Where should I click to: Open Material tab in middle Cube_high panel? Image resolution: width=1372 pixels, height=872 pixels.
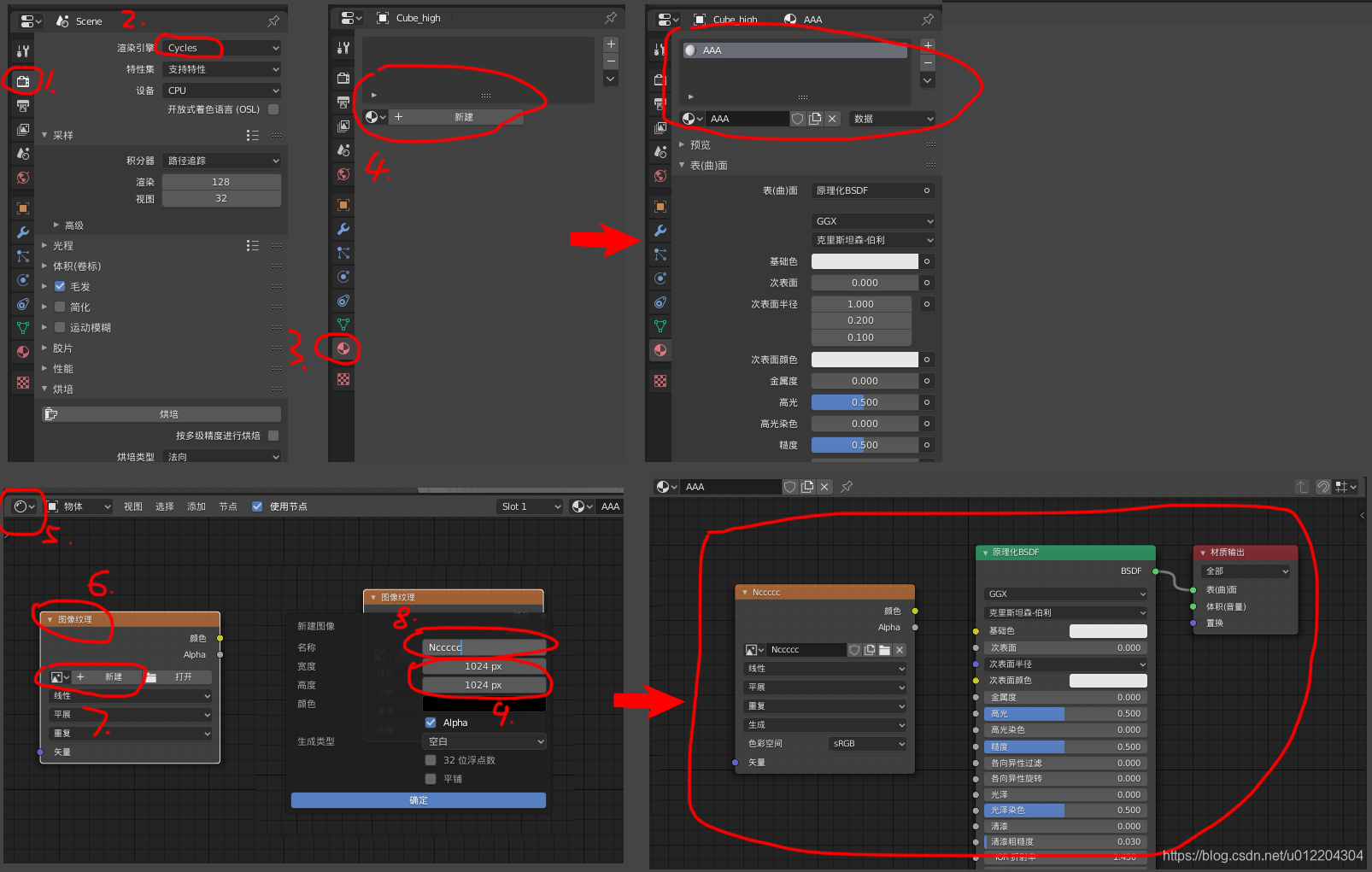pos(343,348)
